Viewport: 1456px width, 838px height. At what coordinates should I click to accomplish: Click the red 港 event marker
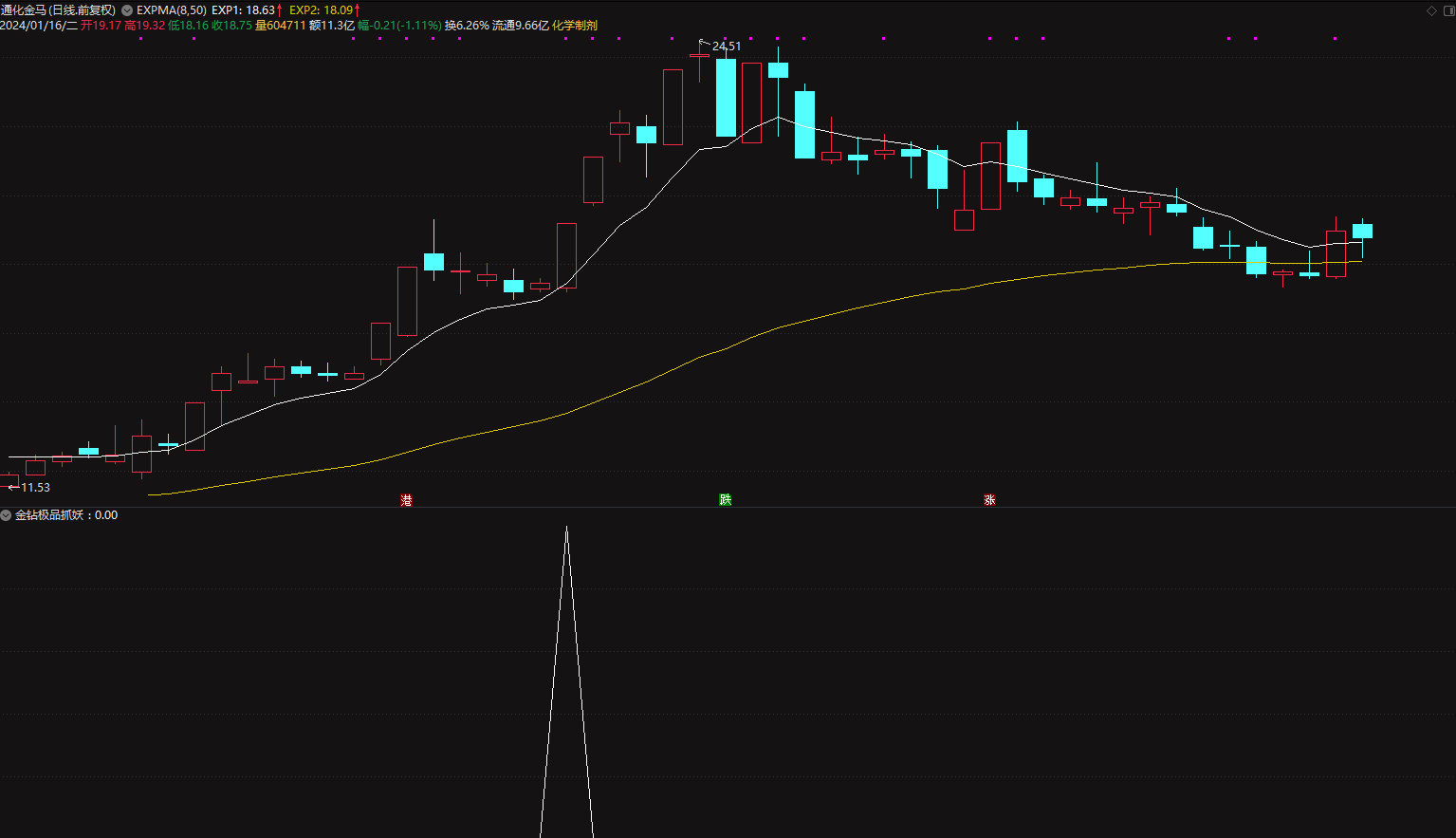point(406,500)
